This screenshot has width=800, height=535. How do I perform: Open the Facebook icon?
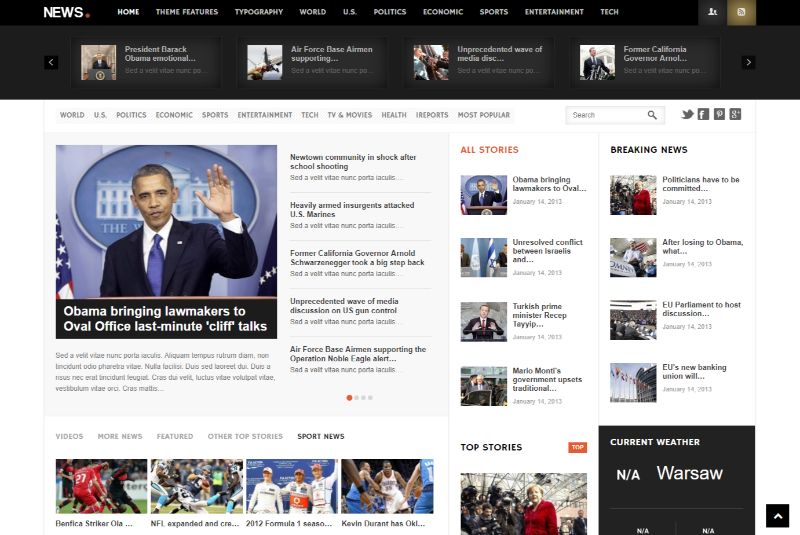click(x=703, y=114)
